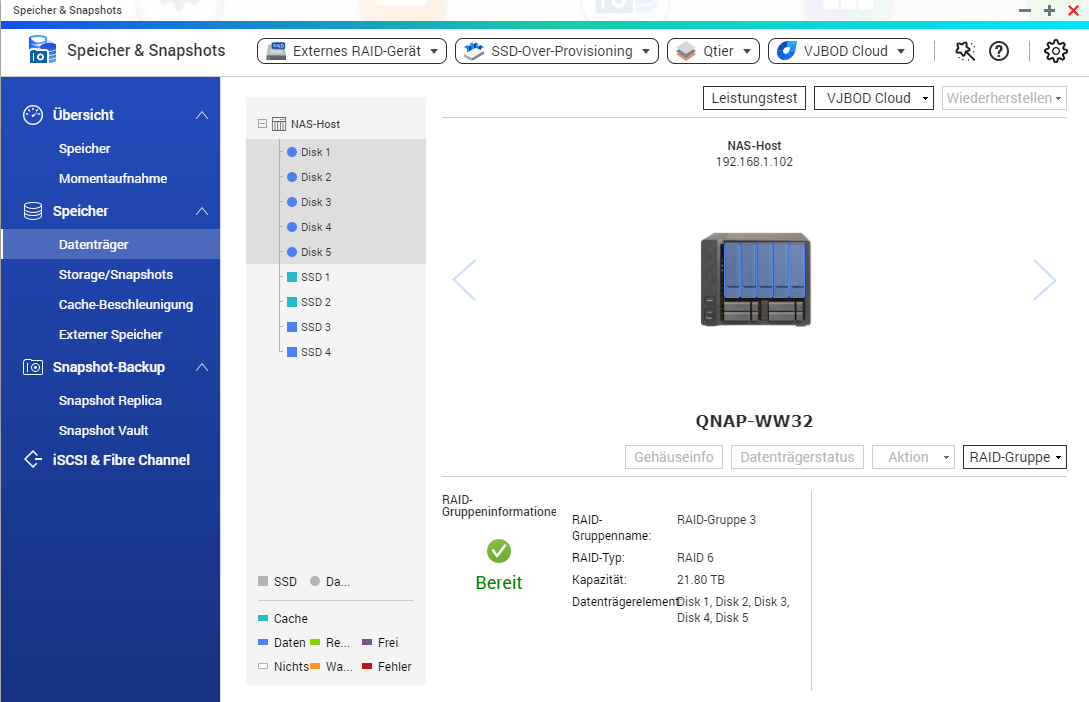
Task: Click the RAID 6 type value
Action: click(695, 558)
